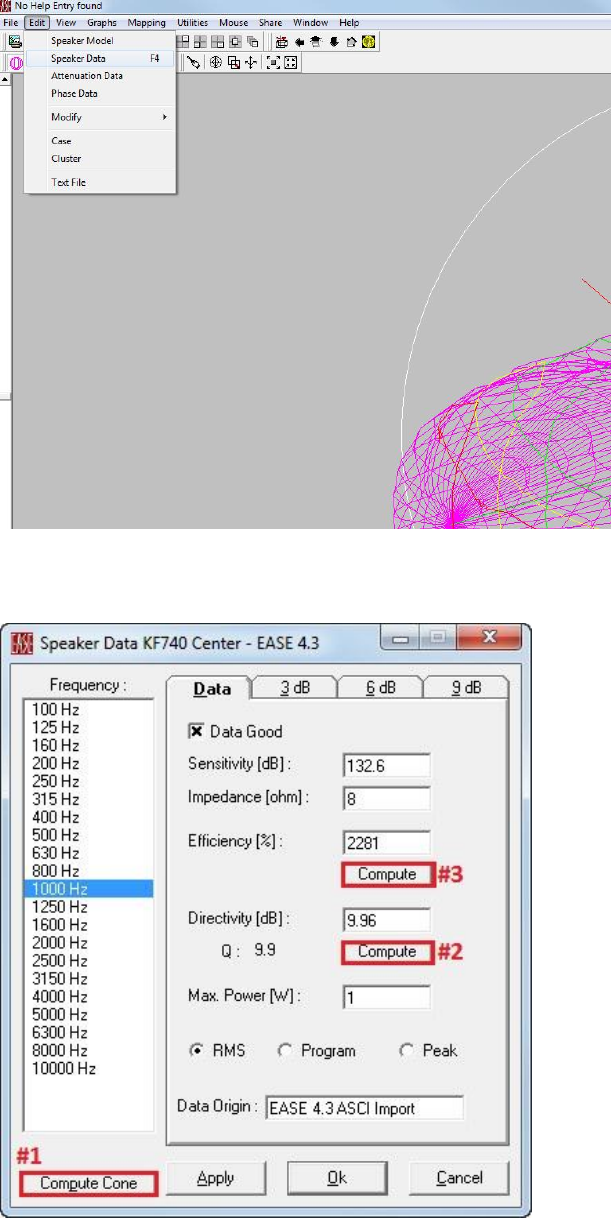
Task: Open the Window menu
Action: tap(310, 22)
